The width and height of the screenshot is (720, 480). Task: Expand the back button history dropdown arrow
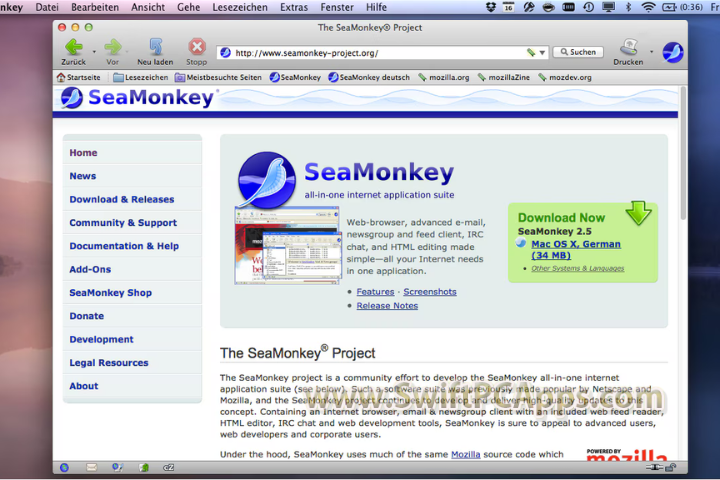pos(94,52)
